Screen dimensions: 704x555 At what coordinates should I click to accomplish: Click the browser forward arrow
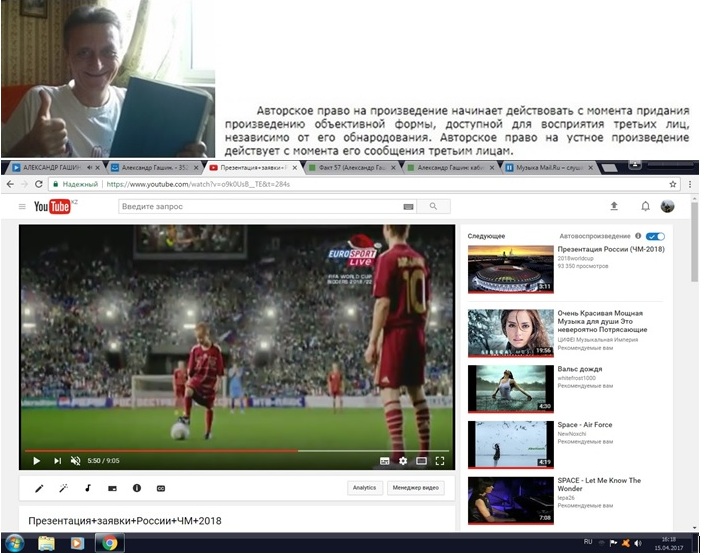25,184
